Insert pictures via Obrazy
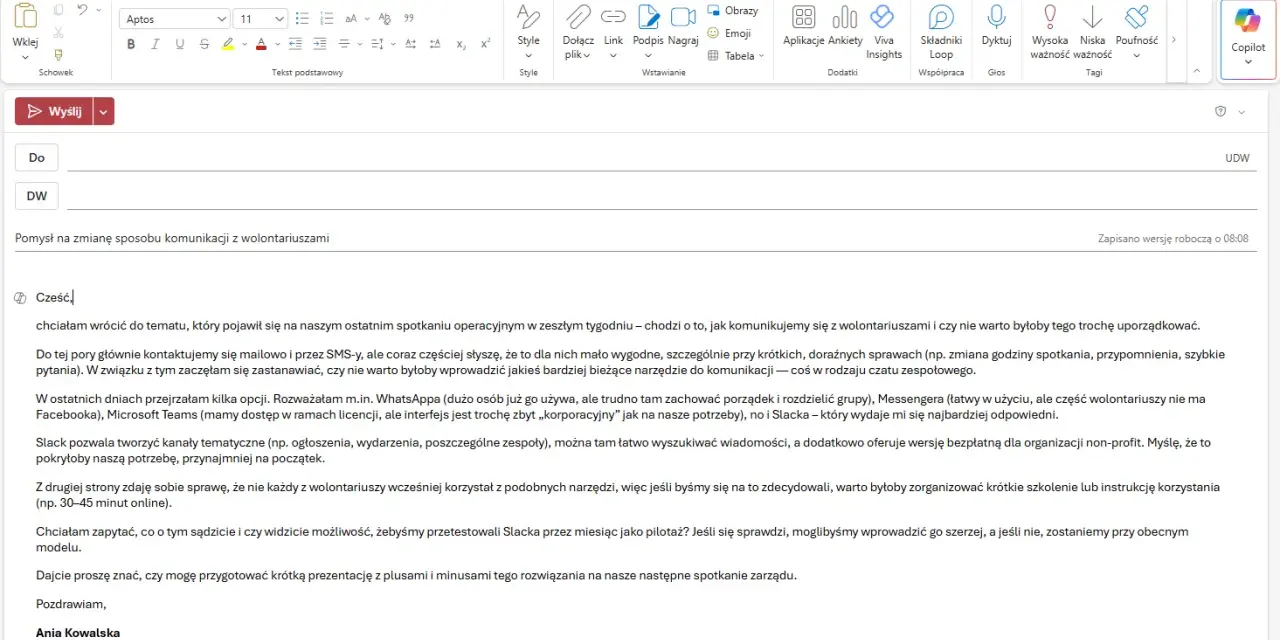The image size is (1280, 640). pos(733,10)
